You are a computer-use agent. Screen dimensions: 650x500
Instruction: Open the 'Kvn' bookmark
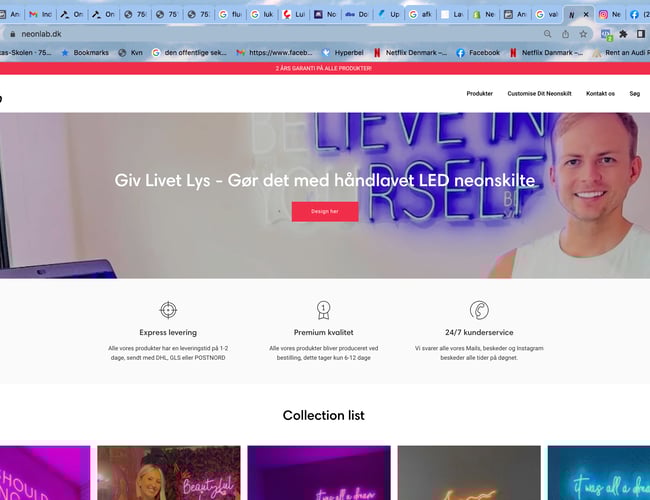pyautogui.click(x=130, y=53)
